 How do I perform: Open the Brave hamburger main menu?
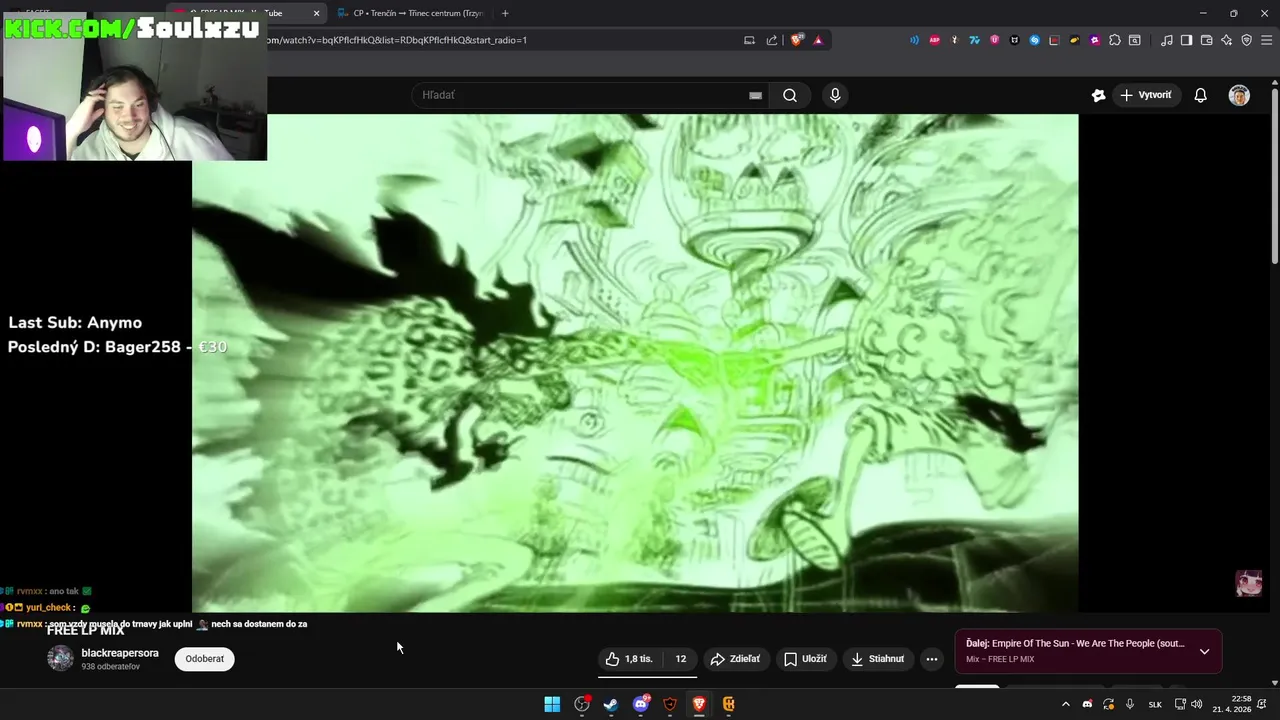pyautogui.click(x=1266, y=40)
